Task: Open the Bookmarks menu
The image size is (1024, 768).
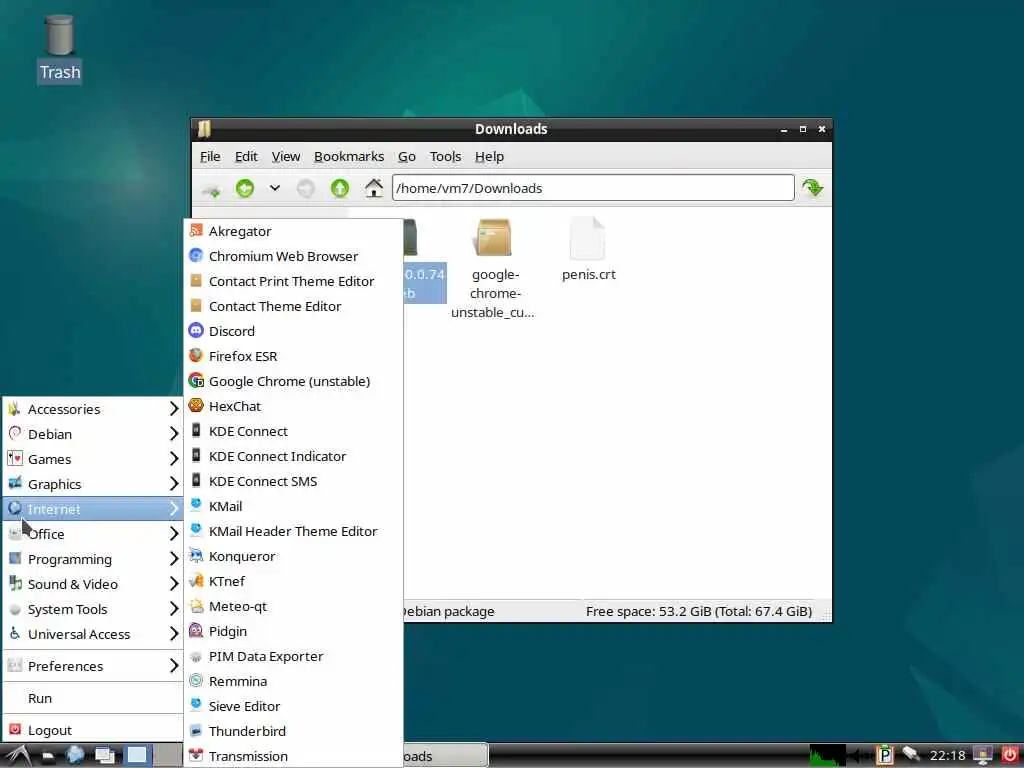Action: coord(349,157)
